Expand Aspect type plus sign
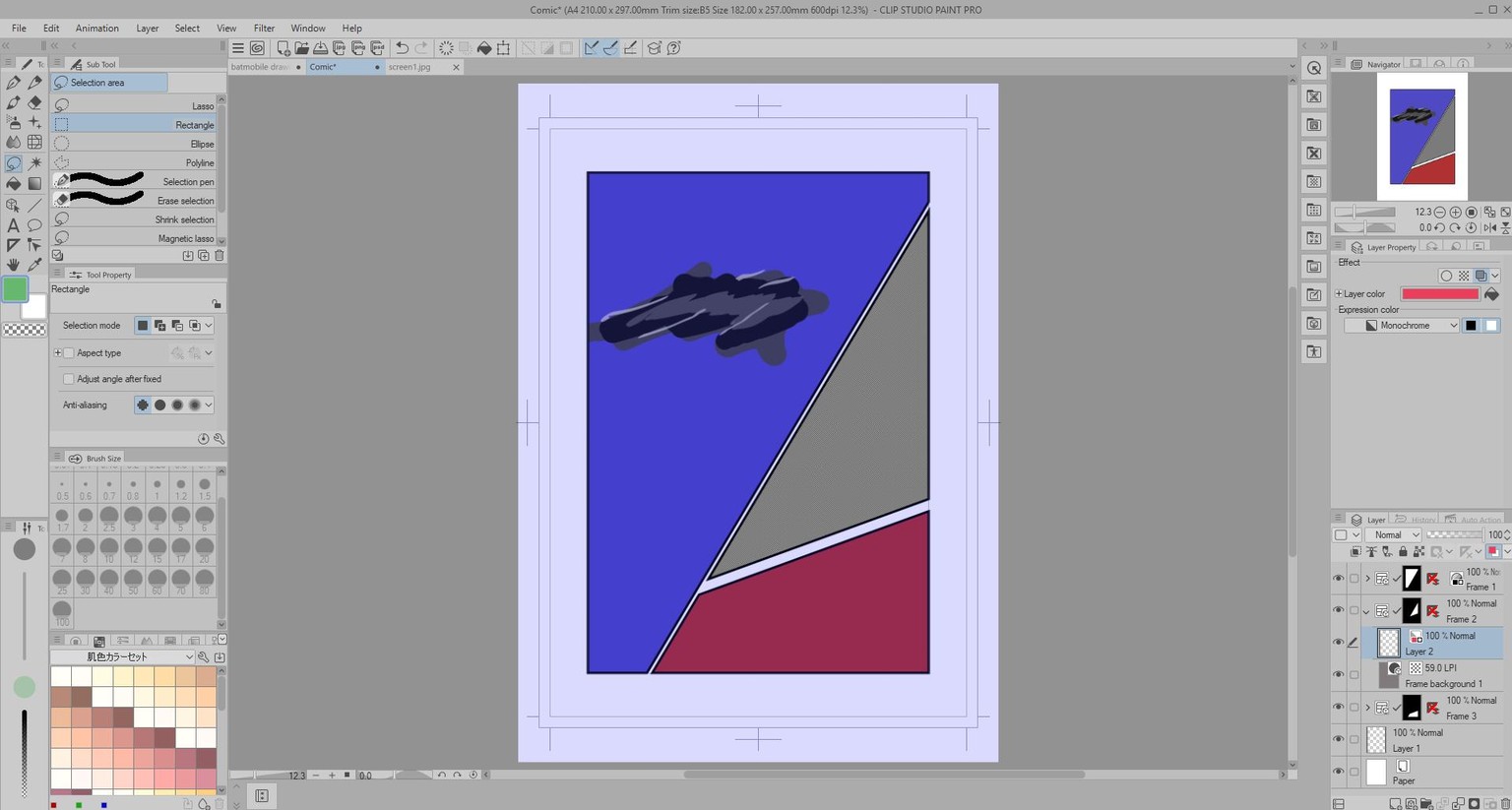Screen dimensions: 1512x810 [57, 352]
